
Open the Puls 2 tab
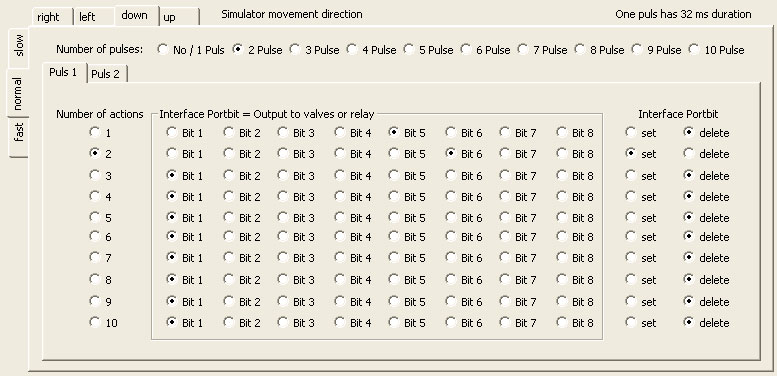pyautogui.click(x=108, y=74)
